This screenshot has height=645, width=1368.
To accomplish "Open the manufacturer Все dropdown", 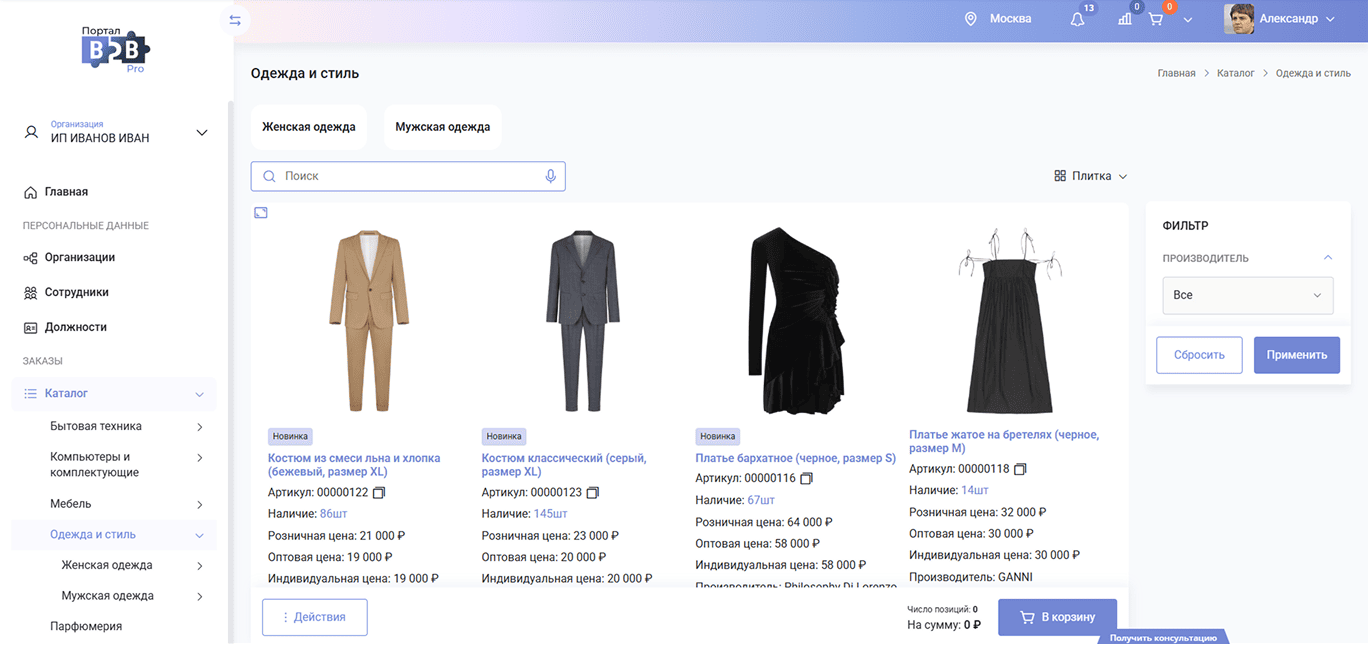I will click(1247, 295).
